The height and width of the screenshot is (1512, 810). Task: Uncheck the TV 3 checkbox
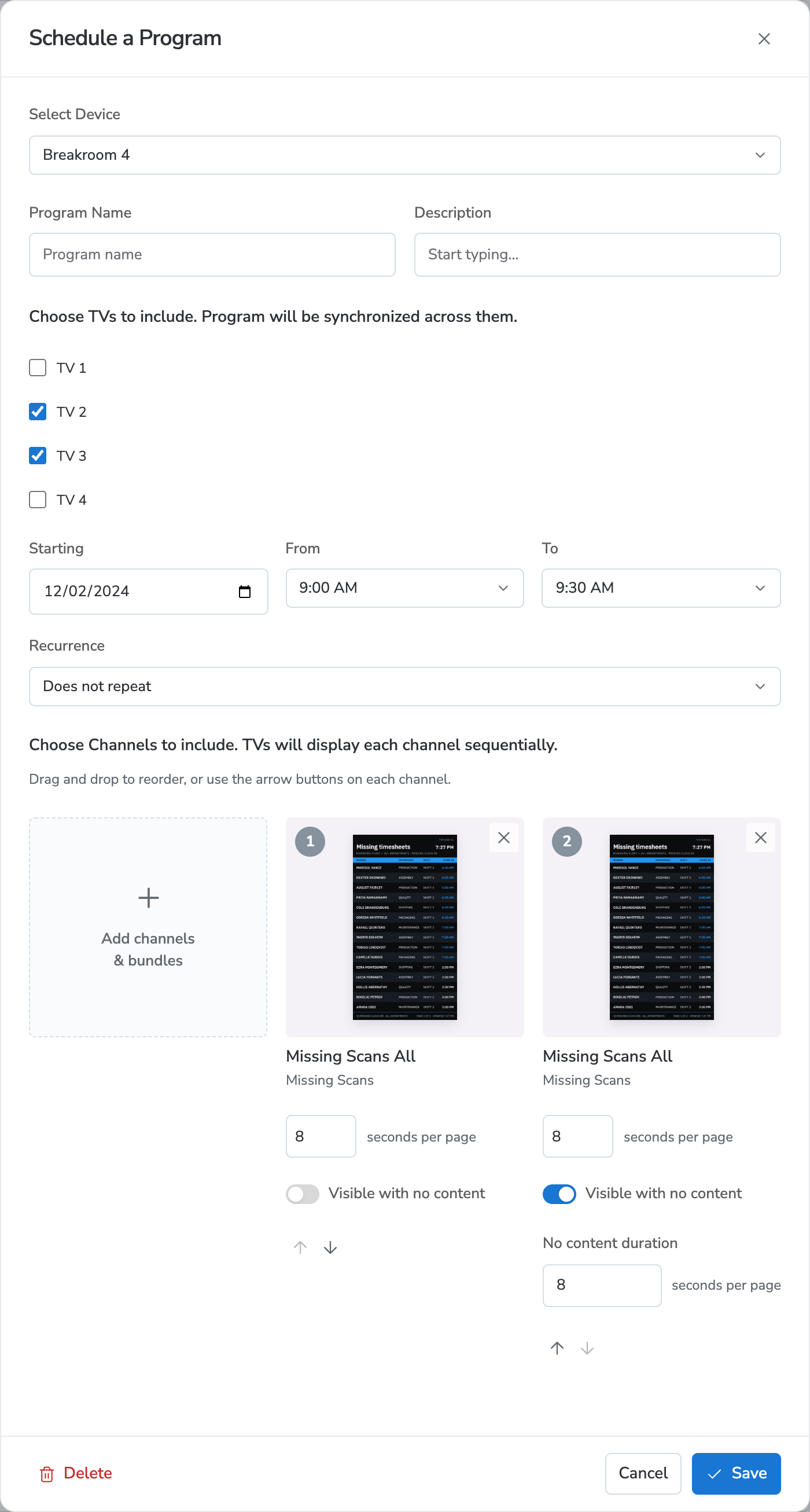(x=38, y=456)
